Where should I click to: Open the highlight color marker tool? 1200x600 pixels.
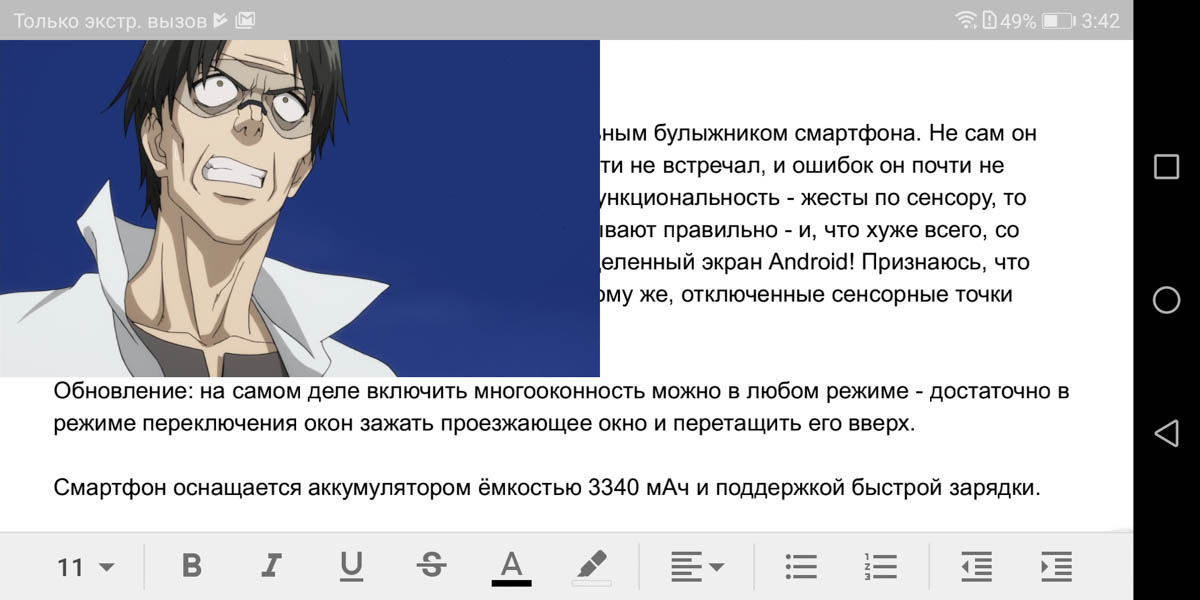pyautogui.click(x=591, y=567)
